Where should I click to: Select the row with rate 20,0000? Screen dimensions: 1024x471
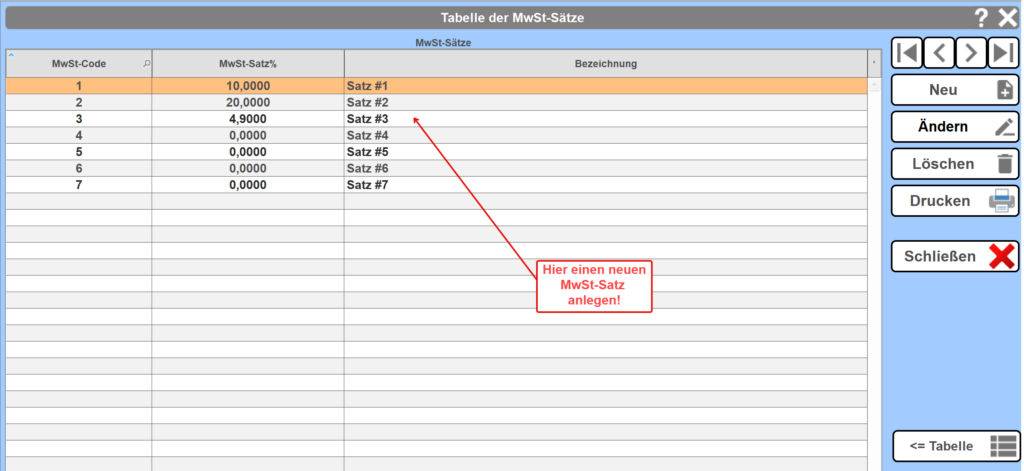pyautogui.click(x=248, y=103)
